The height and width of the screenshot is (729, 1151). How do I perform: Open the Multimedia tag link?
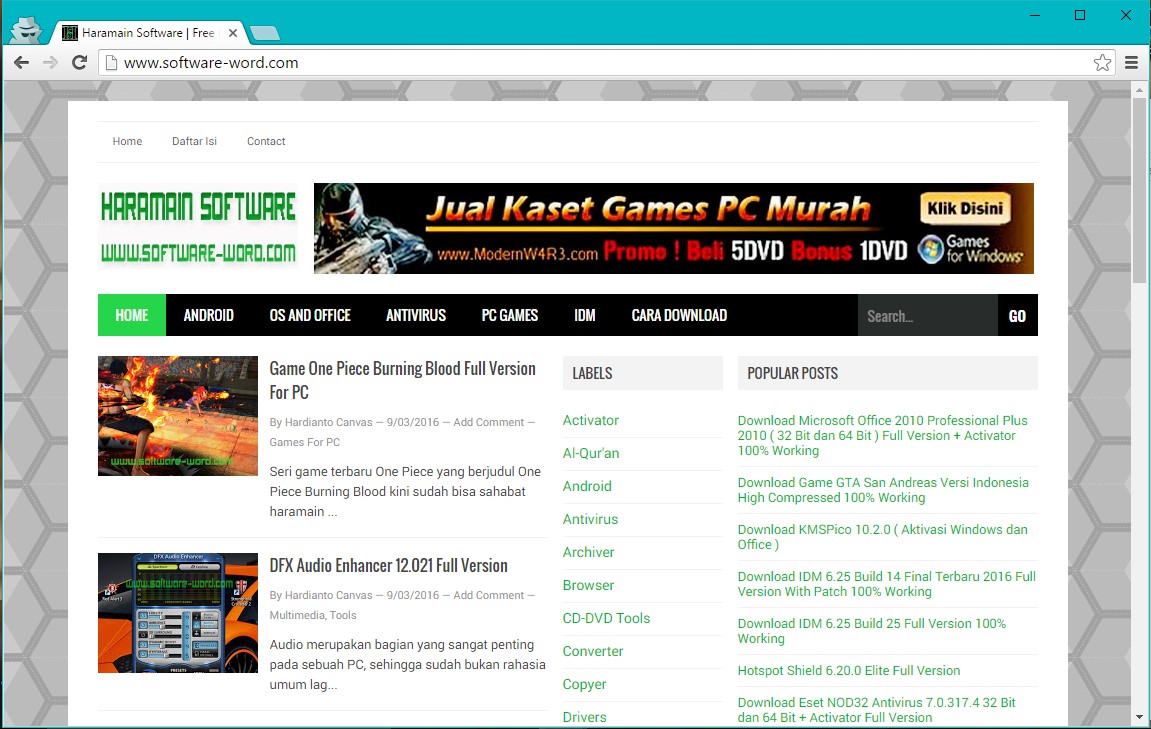297,615
